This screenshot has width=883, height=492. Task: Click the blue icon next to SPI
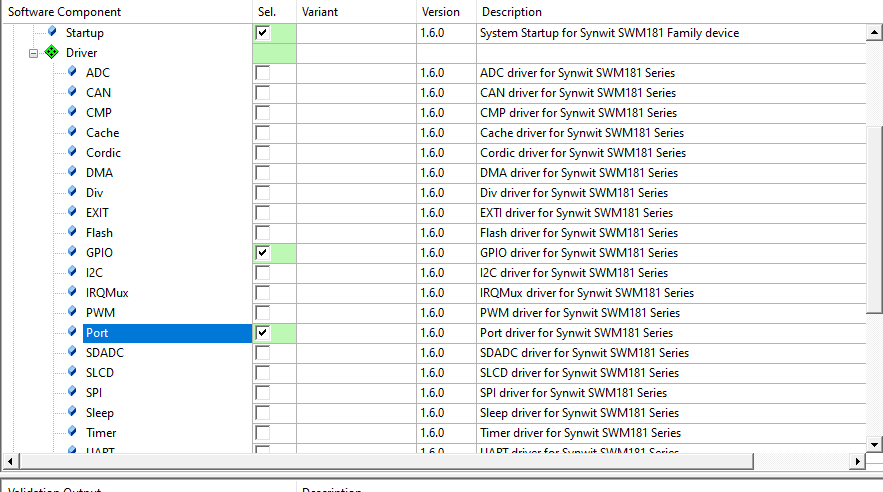[x=72, y=393]
